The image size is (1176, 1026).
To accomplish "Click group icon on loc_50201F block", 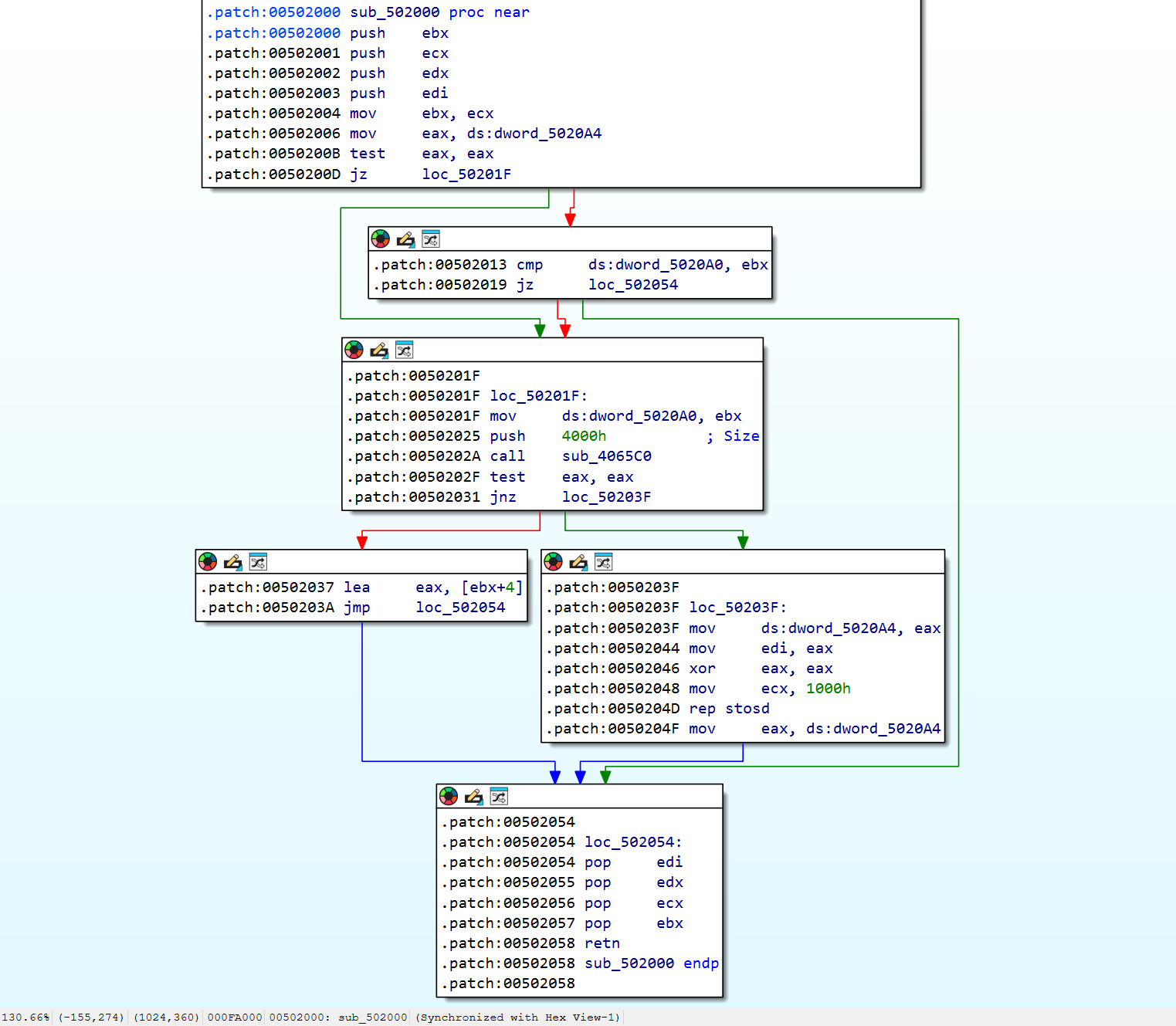I will point(405,350).
